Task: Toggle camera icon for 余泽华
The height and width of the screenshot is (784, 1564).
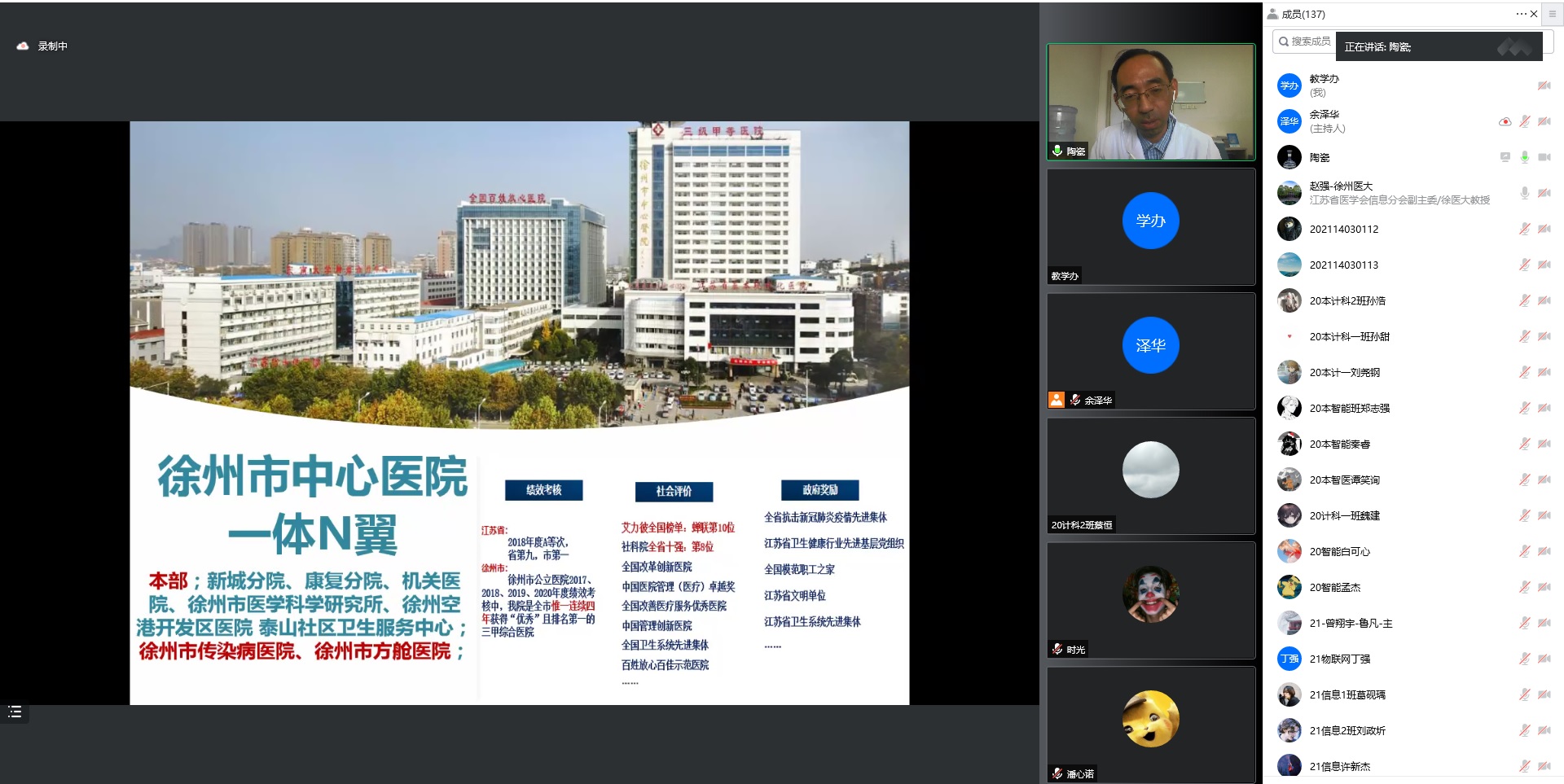Action: [x=1544, y=121]
